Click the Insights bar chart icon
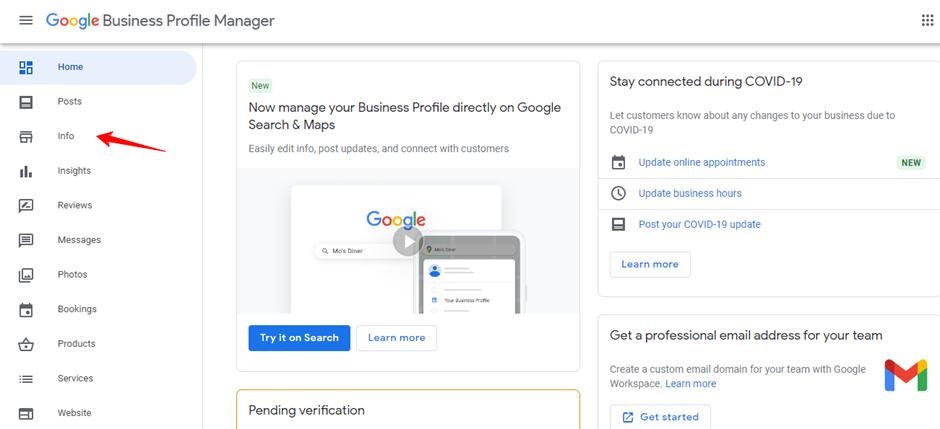Viewport: 940px width, 429px height. [x=26, y=171]
